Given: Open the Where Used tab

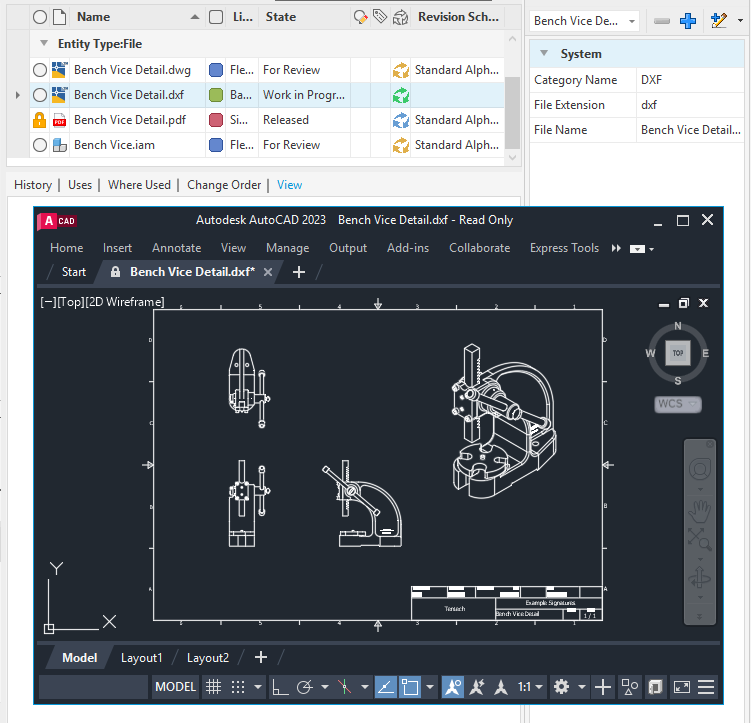Looking at the screenshot, I should [x=139, y=185].
